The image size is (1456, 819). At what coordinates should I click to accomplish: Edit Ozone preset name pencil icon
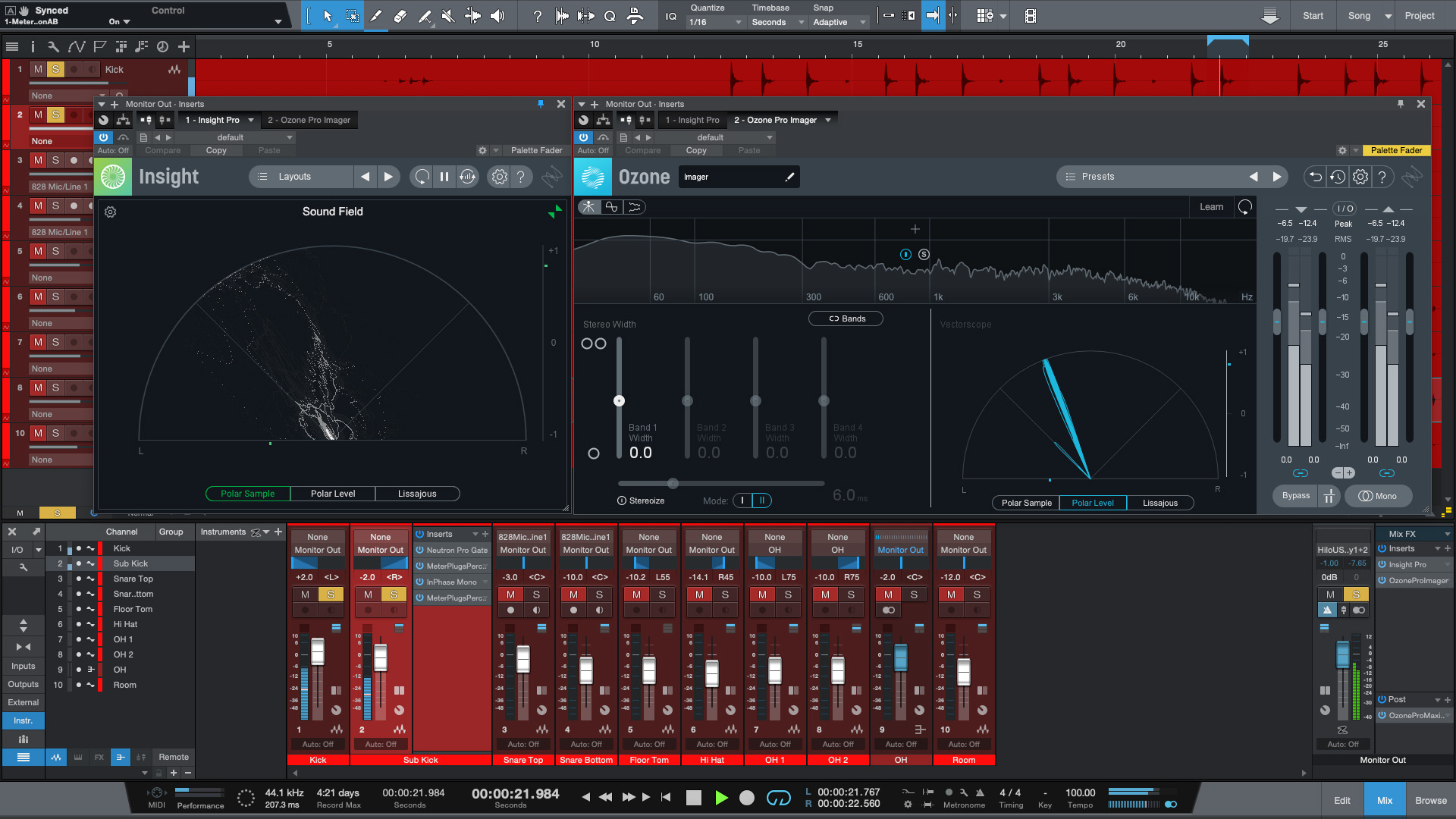(789, 177)
